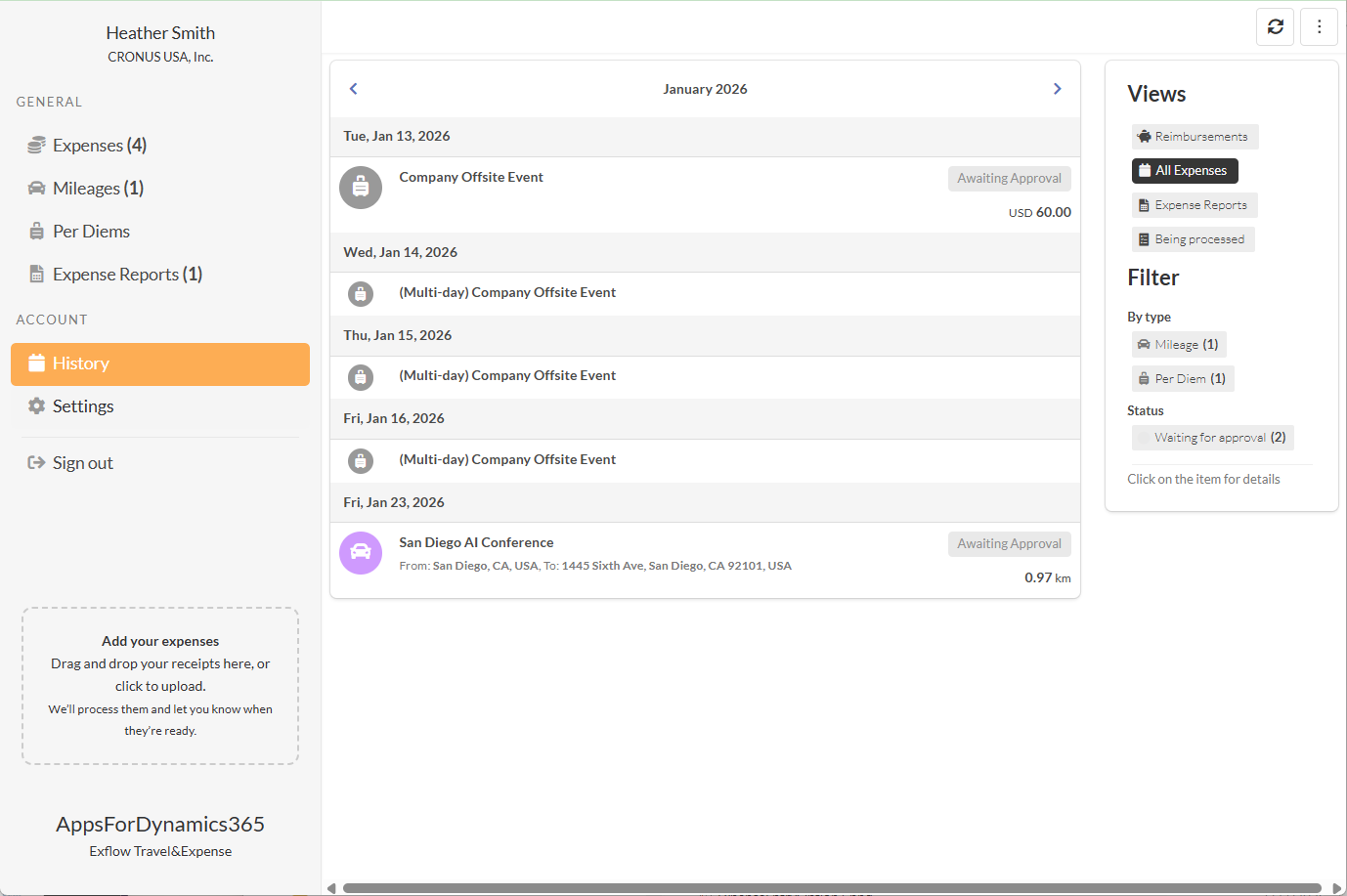Click the refresh icon button
Viewport: 1347px width, 896px height.
(1275, 27)
